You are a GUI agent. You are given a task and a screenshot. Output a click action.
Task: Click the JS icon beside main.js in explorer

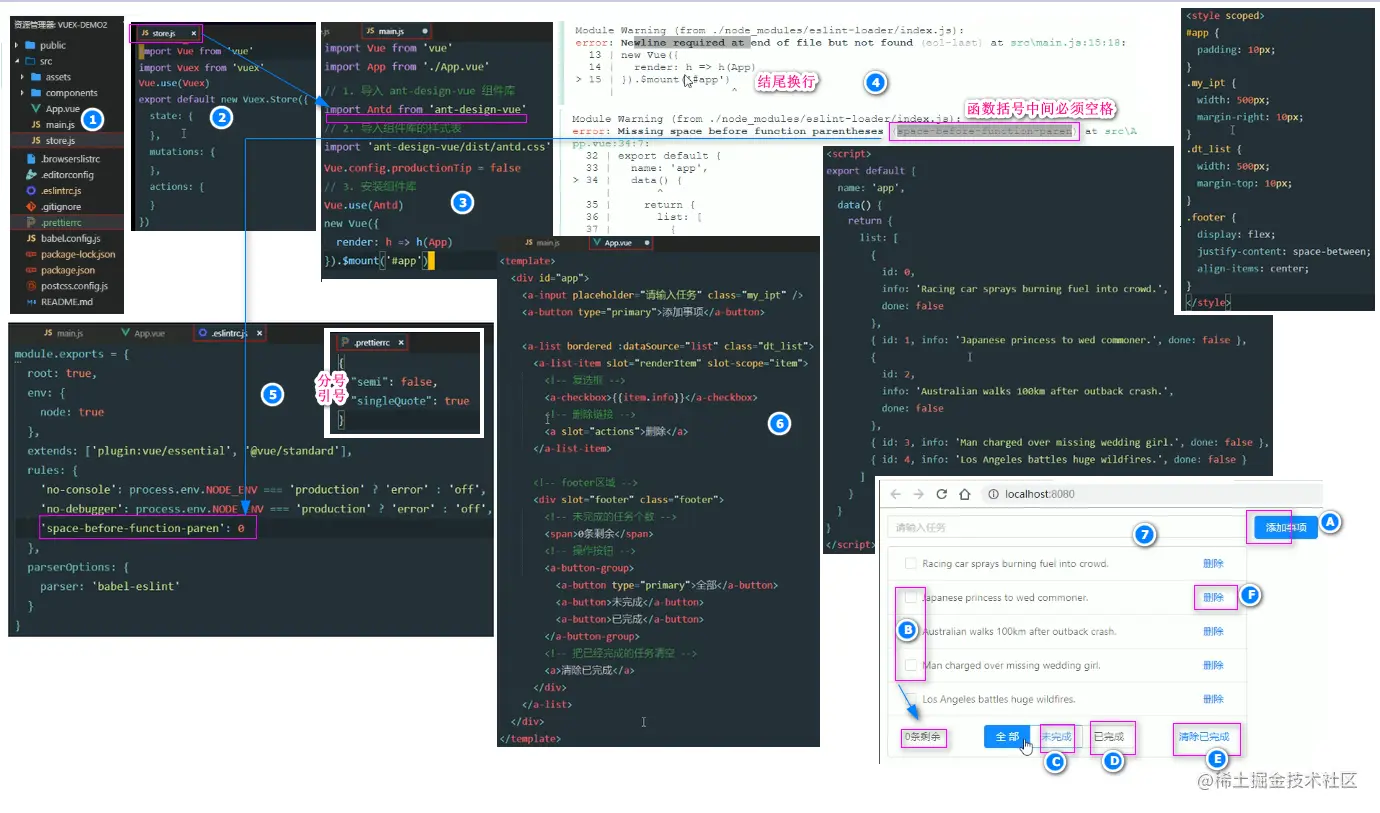(x=36, y=125)
